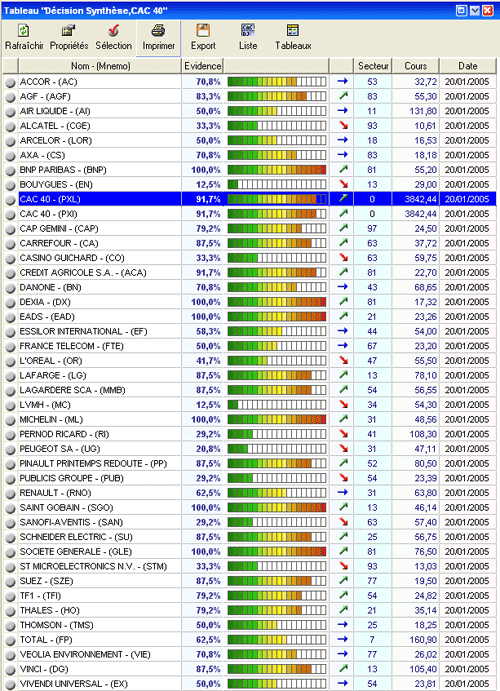Select the LAFARGE - (LG) row
This screenshot has height=691, width=500.
click(x=250, y=375)
